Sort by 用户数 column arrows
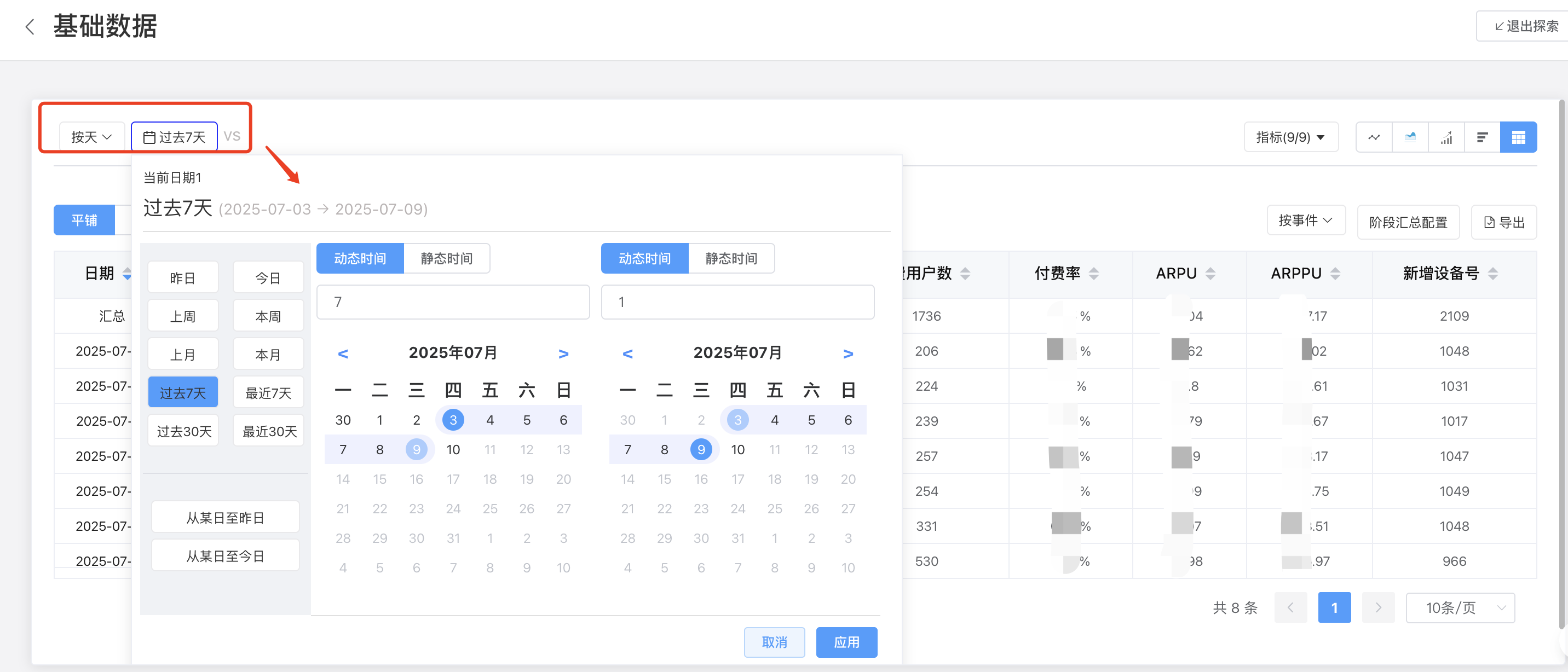 tap(965, 274)
